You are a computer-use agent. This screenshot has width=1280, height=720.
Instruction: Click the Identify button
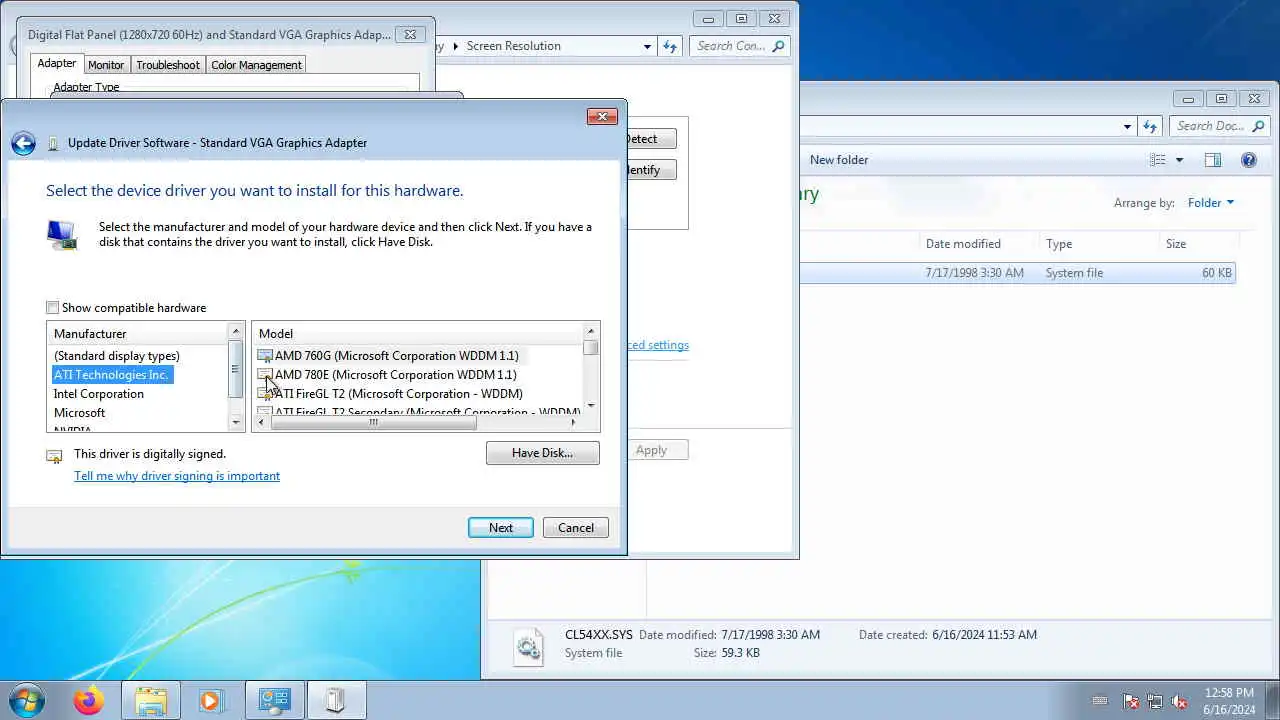coord(651,170)
